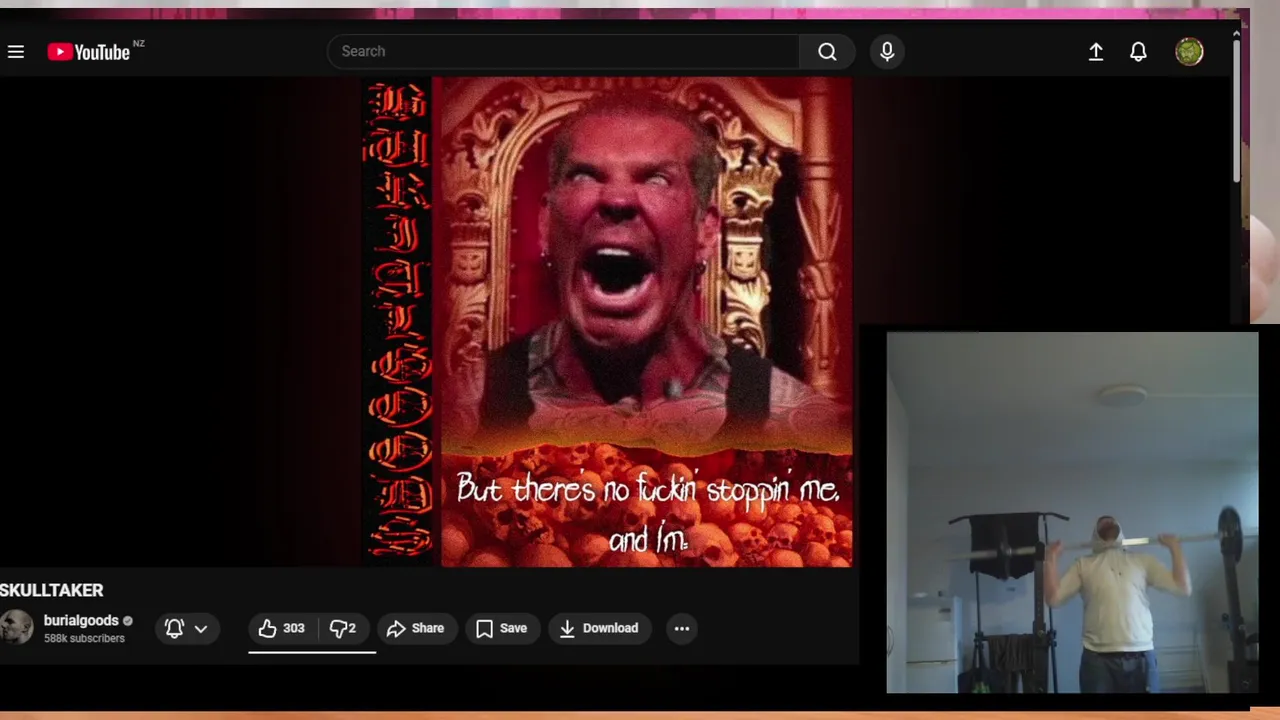Image resolution: width=1280 pixels, height=720 pixels.
Task: Click the Search input field
Action: click(564, 51)
